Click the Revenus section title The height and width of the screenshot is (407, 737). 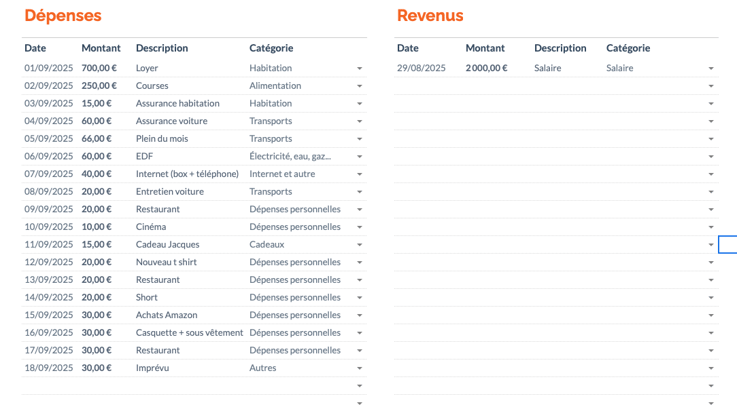430,16
